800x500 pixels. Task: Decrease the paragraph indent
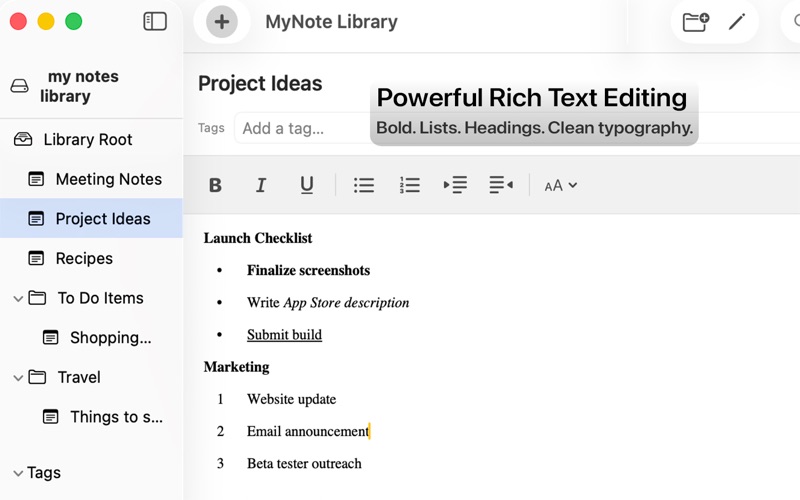point(501,185)
